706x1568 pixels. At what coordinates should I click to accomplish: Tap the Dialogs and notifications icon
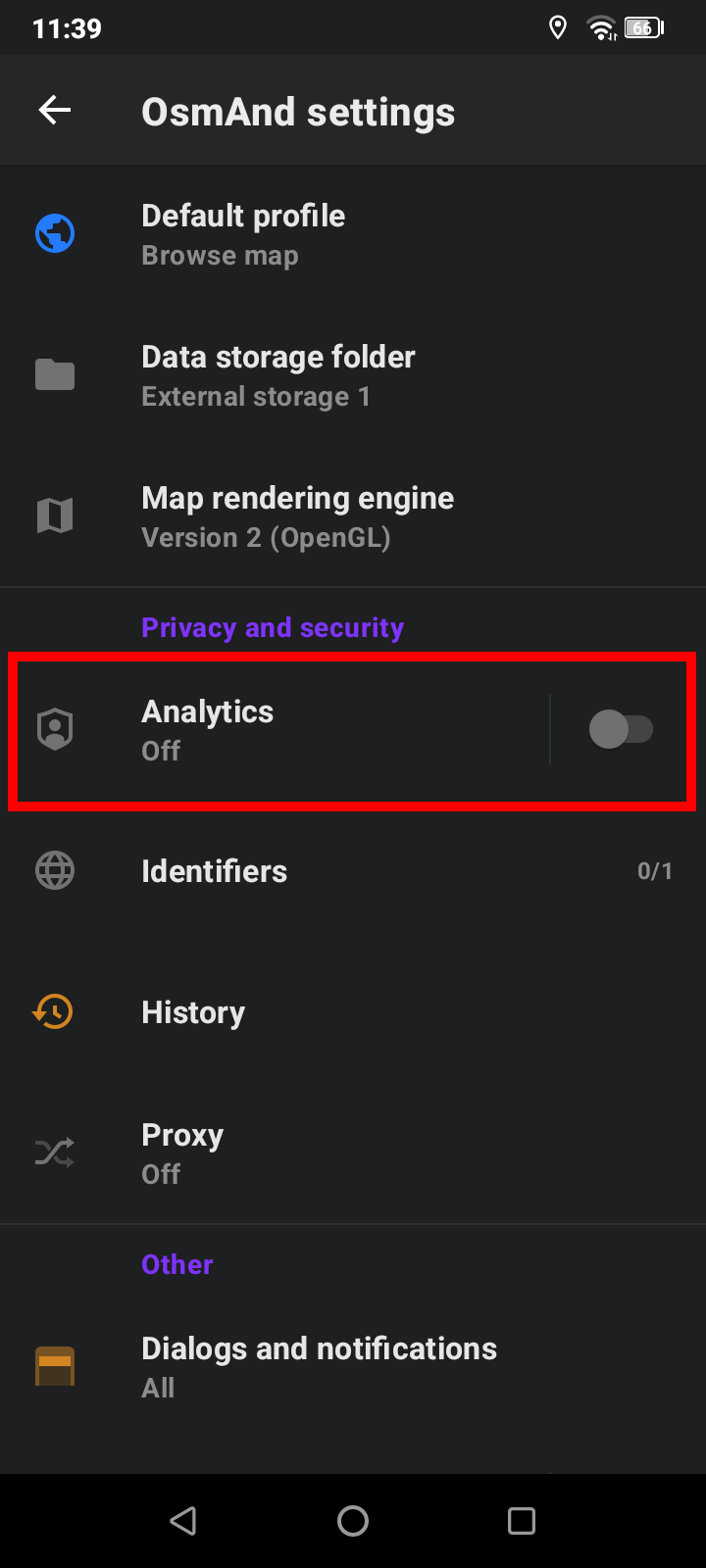click(x=55, y=1366)
